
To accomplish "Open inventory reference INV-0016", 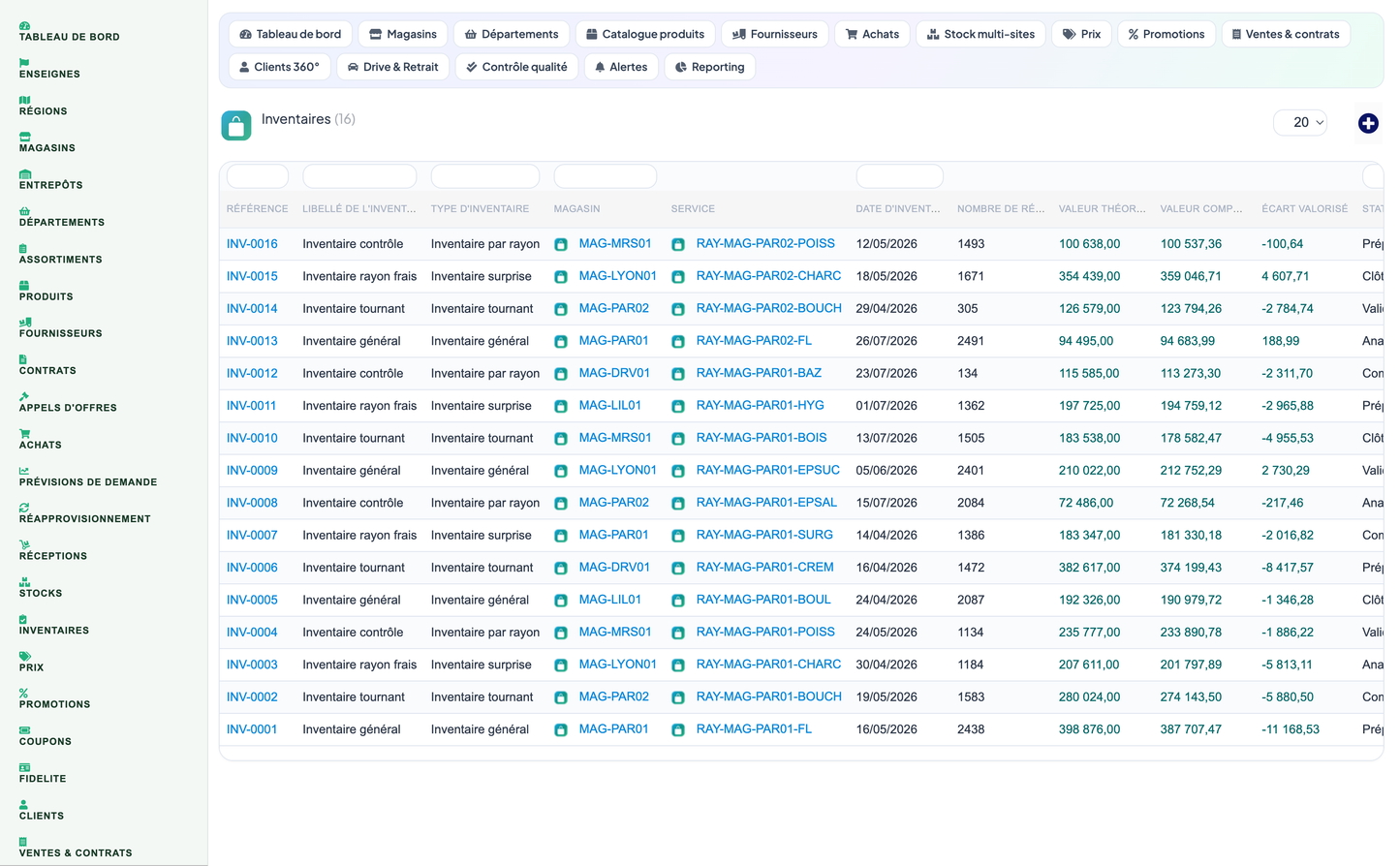I will pyautogui.click(x=252, y=244).
